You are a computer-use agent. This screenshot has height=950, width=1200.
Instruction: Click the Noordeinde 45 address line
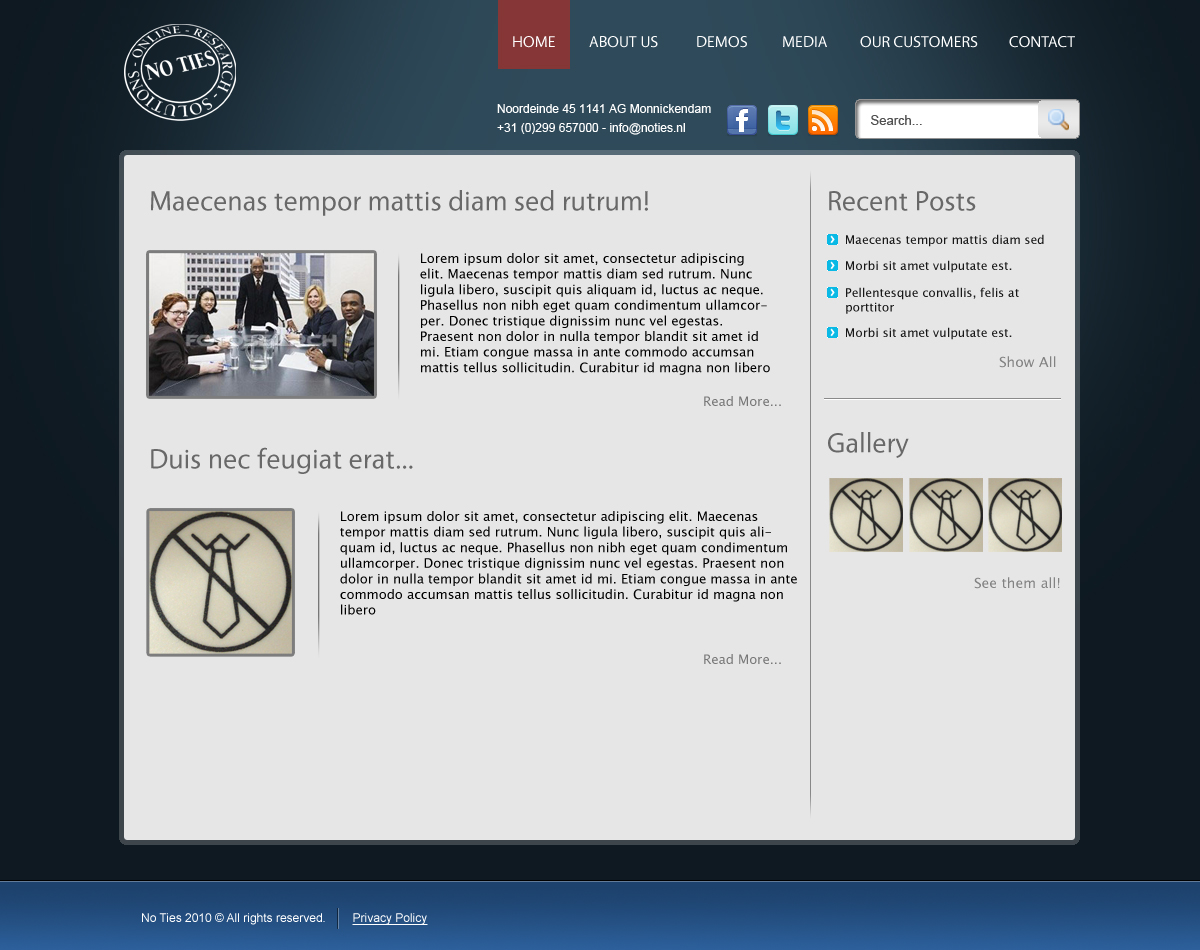pos(604,109)
